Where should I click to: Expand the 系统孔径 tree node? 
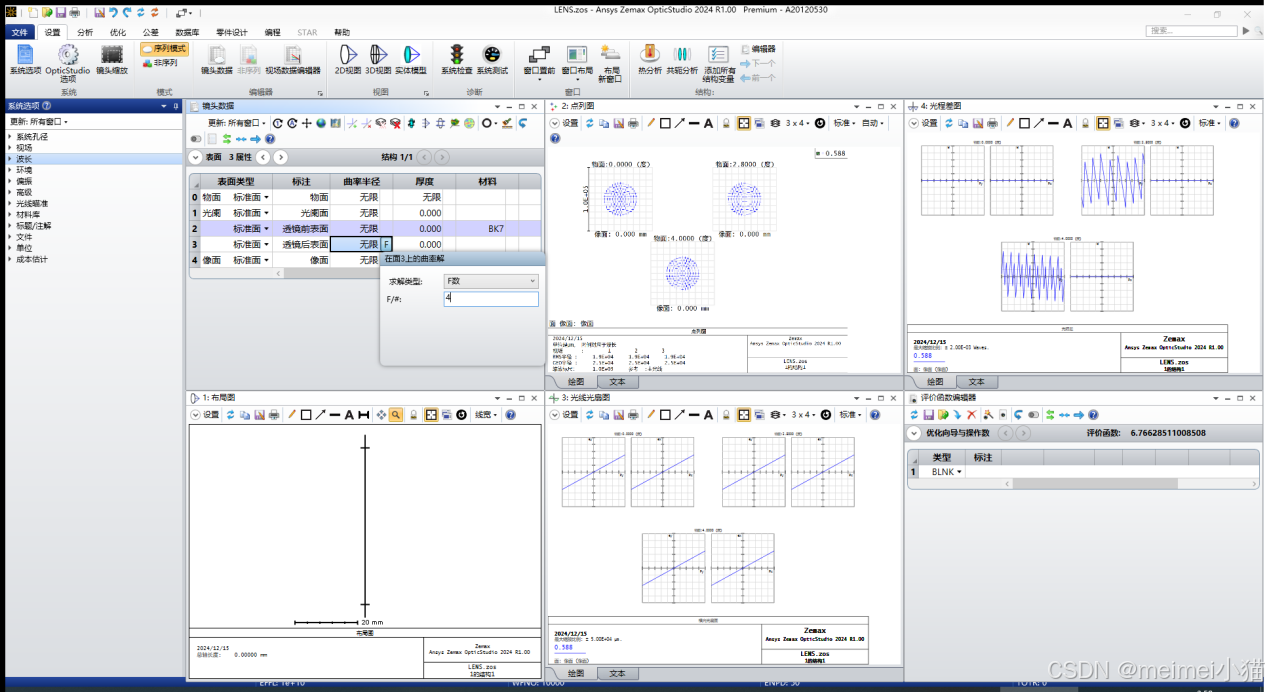10,137
